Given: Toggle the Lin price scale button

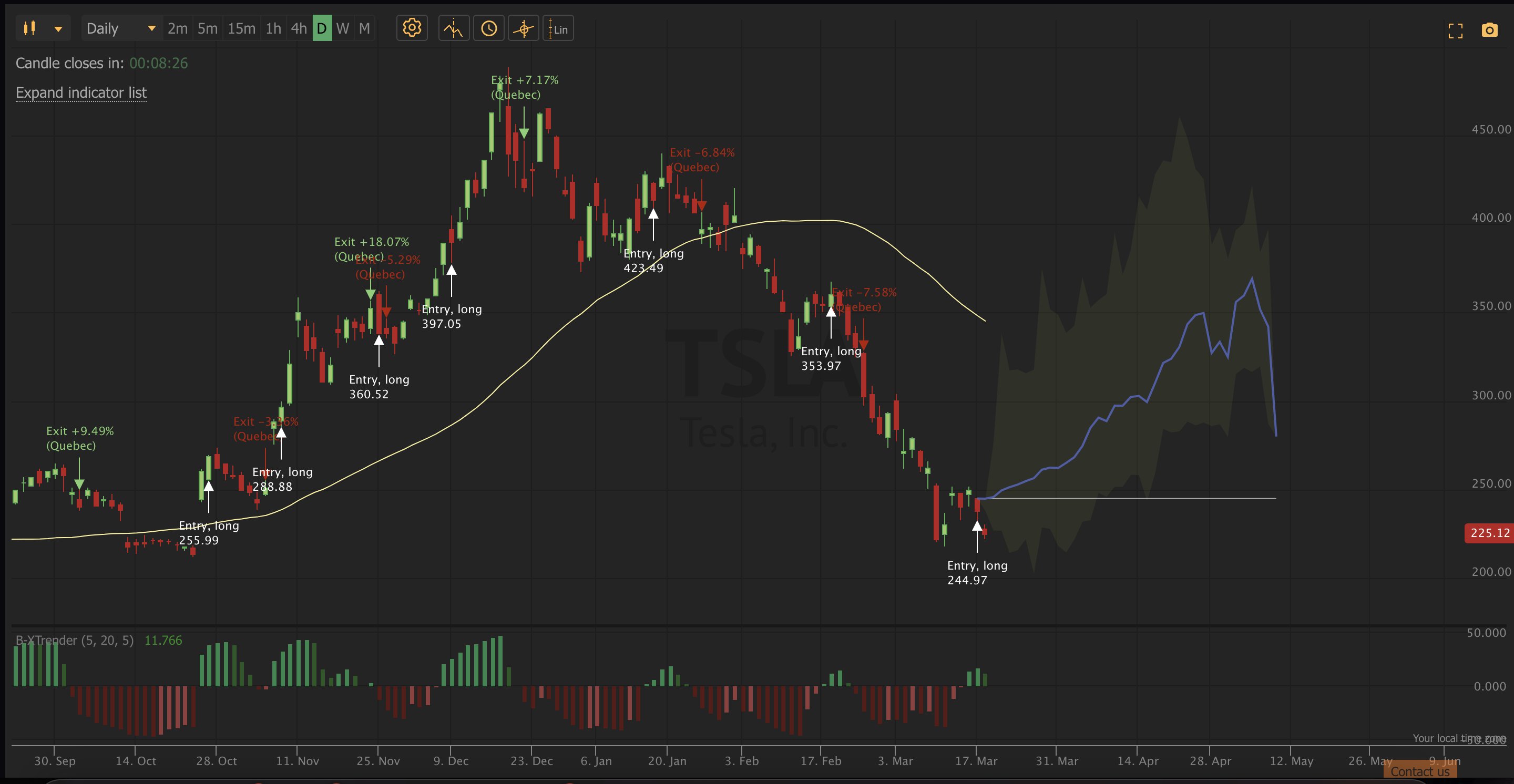Looking at the screenshot, I should pos(558,28).
